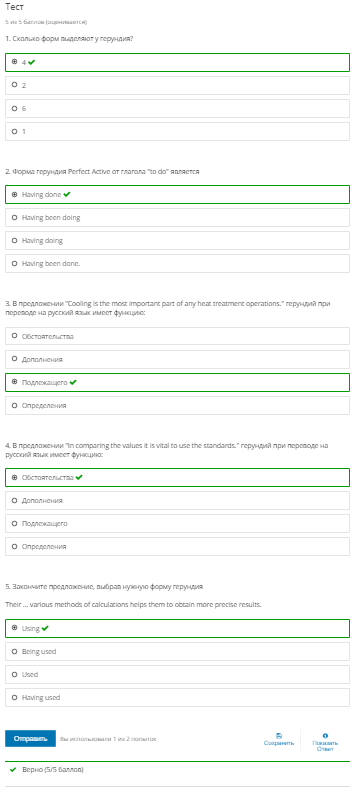
Task: Choose the 'Having doing' answer
Action: click(x=177, y=240)
